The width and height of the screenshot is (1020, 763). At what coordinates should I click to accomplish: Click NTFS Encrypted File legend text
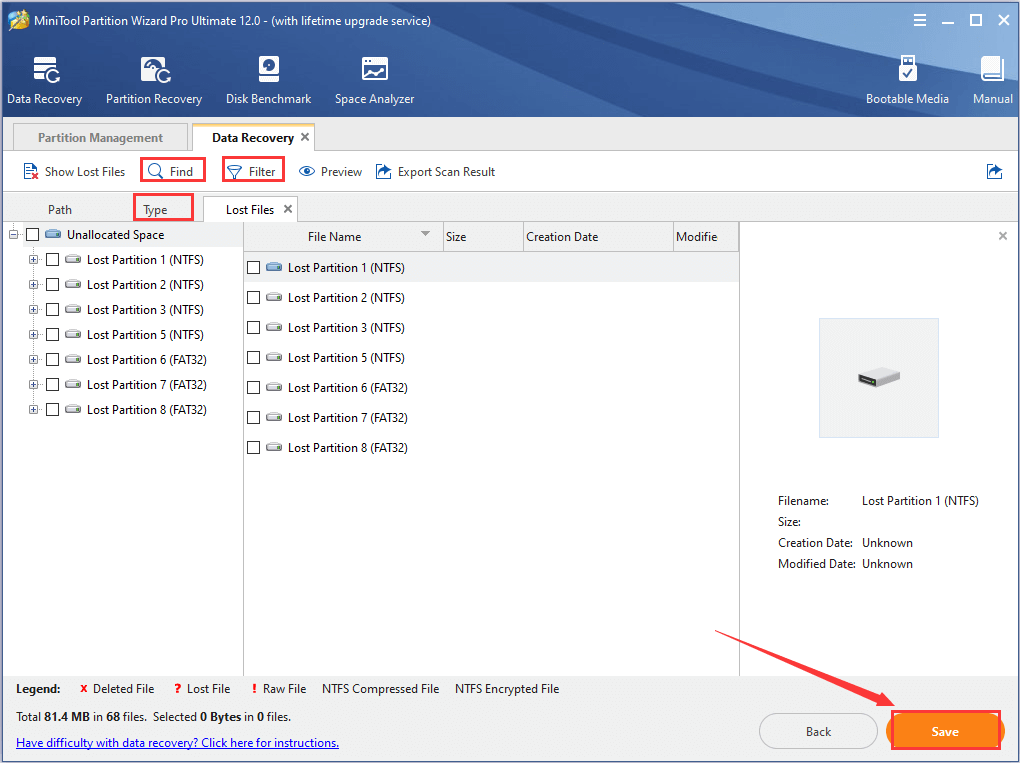(507, 688)
